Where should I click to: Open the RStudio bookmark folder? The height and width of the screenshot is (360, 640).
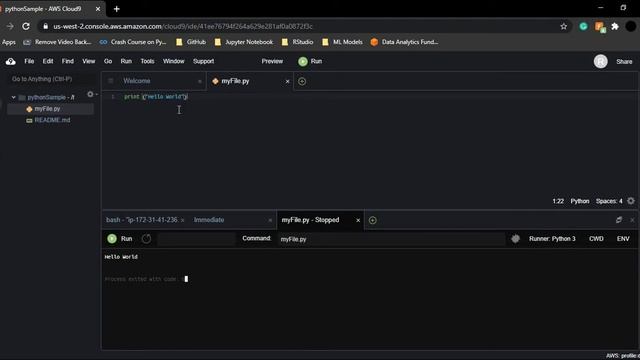[298, 42]
